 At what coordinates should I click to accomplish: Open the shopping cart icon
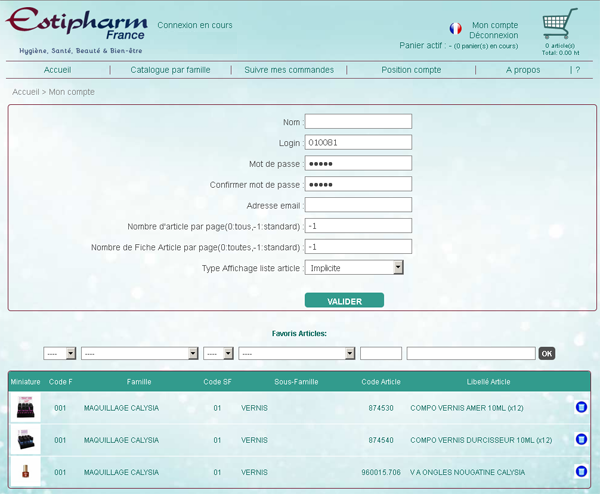coord(560,24)
